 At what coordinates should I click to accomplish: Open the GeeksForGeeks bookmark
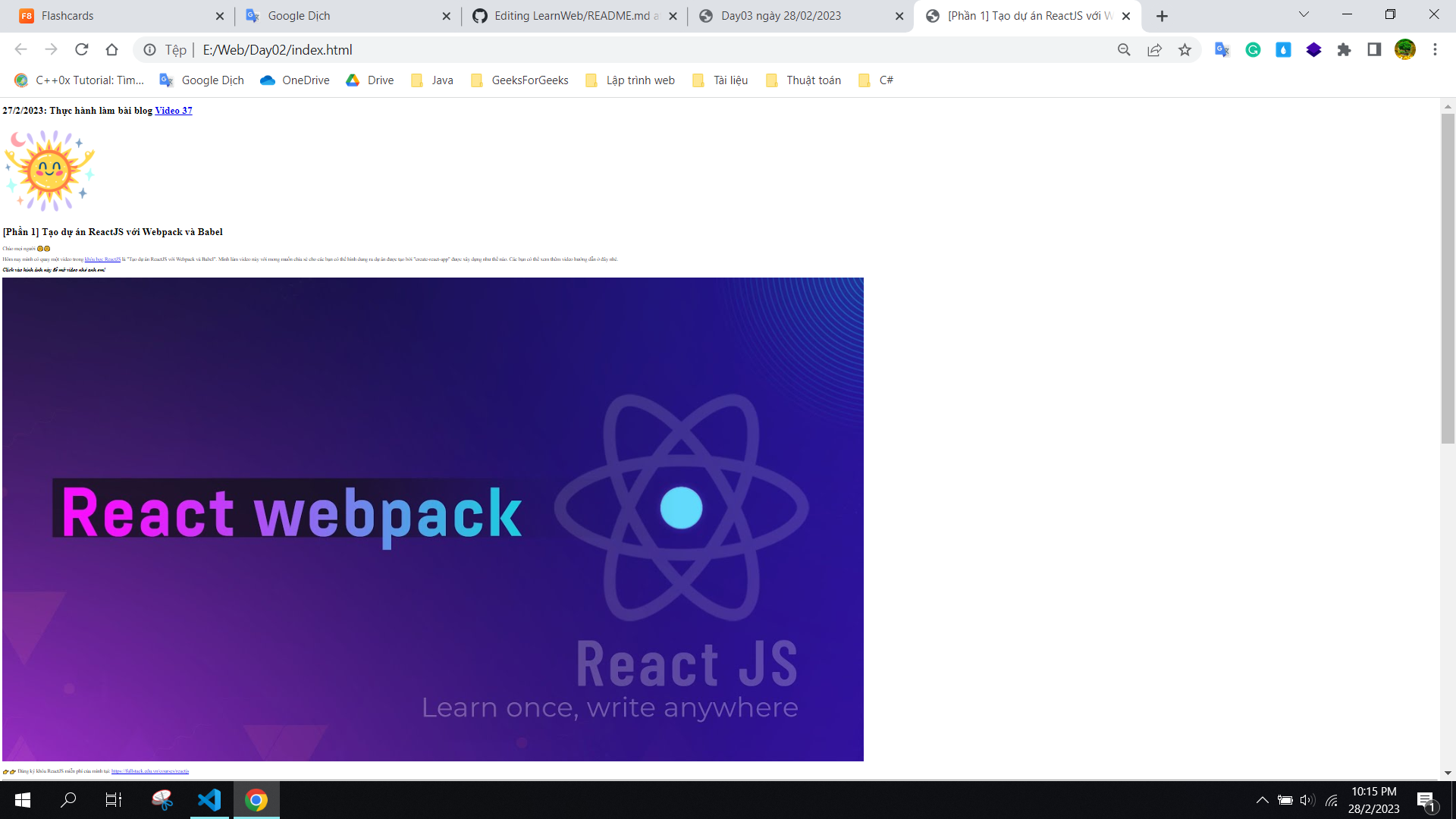529,80
